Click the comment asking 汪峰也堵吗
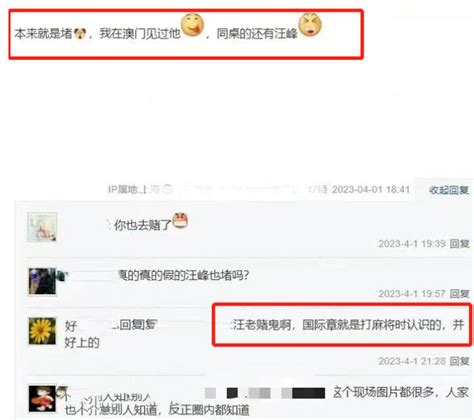This screenshot has height=420, width=474. click(184, 275)
